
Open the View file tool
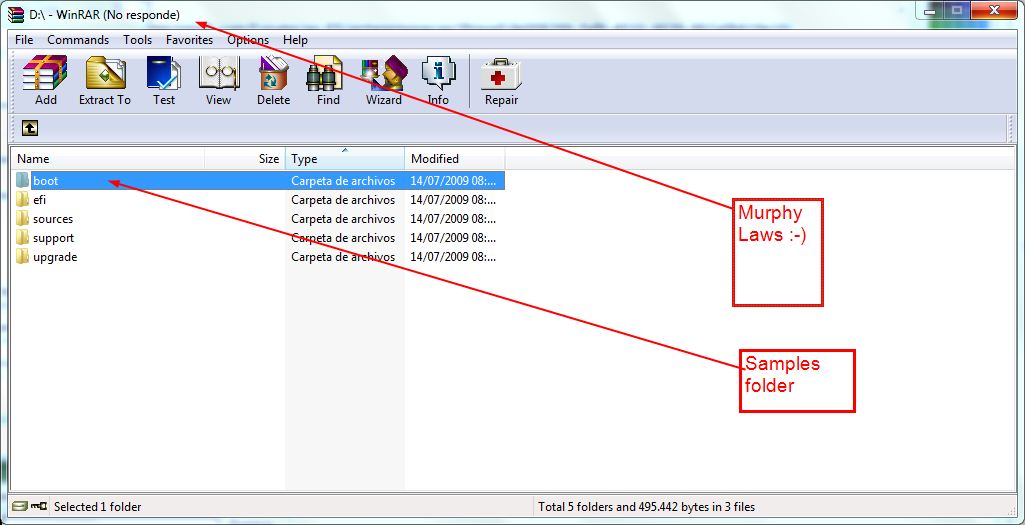point(218,80)
